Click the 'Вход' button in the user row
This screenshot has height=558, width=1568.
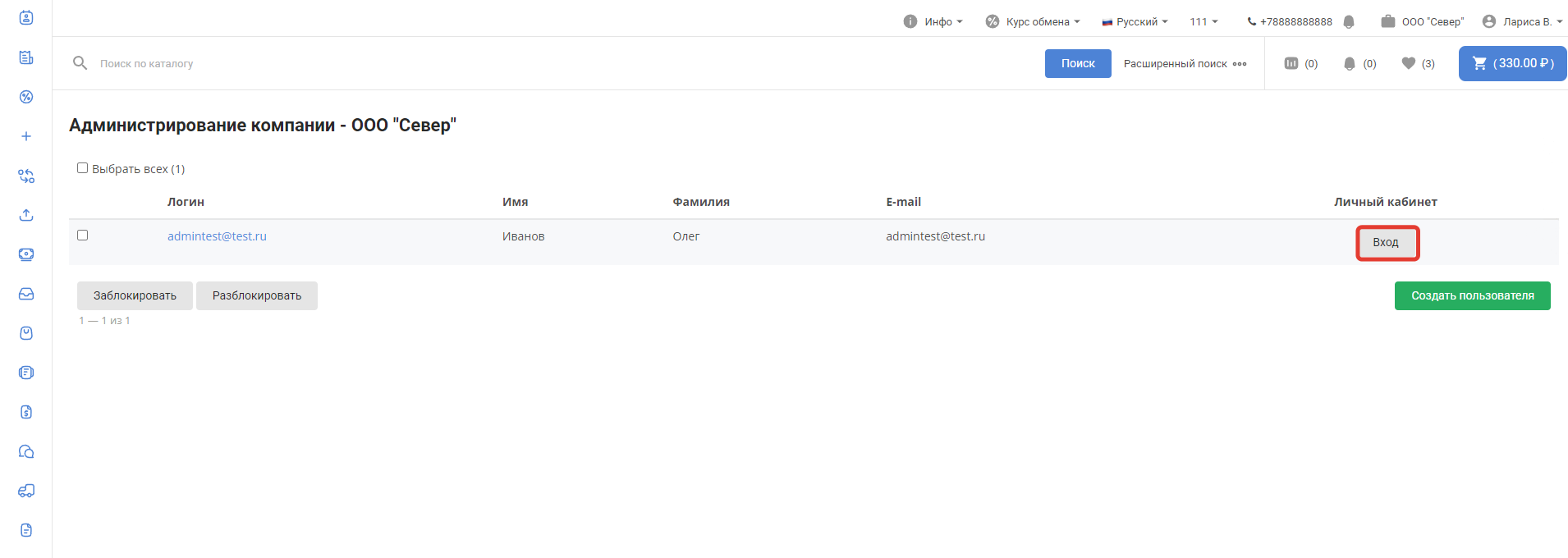(1386, 243)
